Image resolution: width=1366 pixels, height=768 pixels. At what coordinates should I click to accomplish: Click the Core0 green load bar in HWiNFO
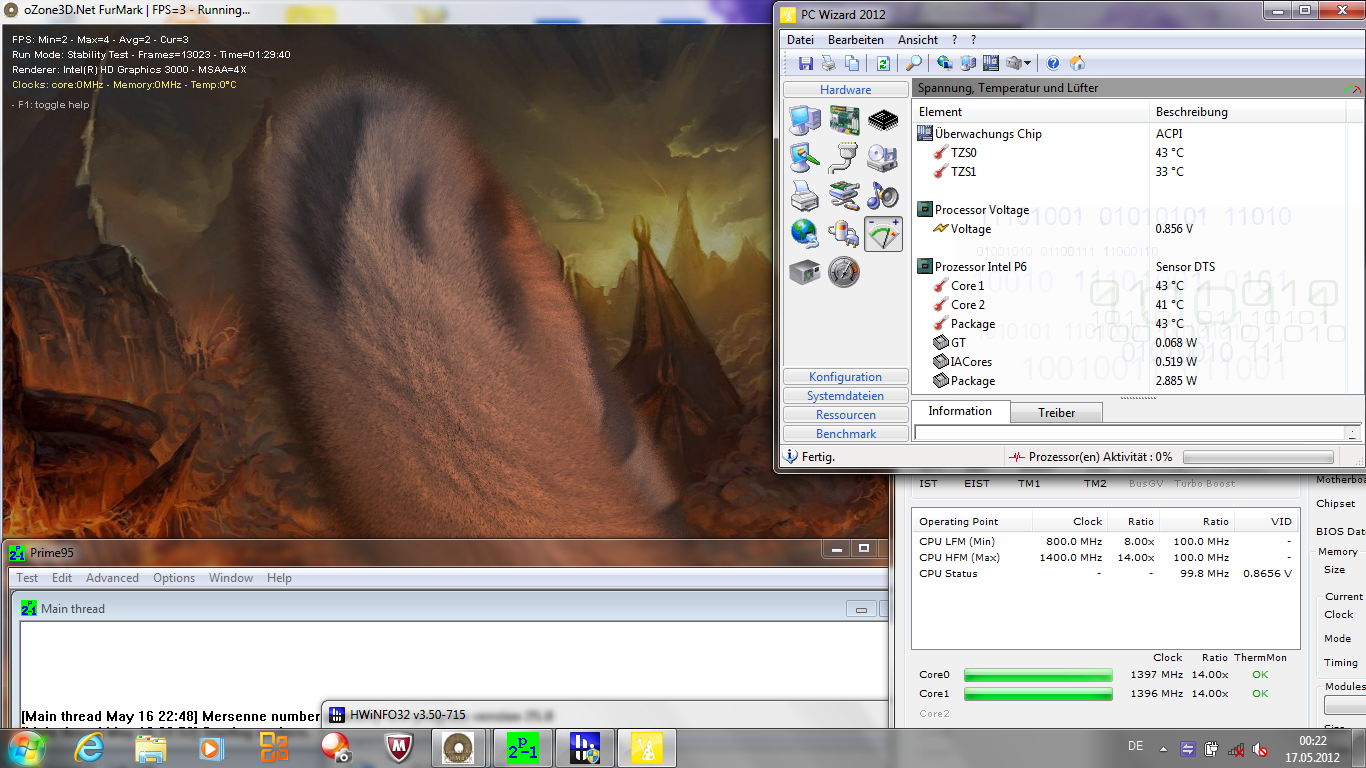(1037, 675)
